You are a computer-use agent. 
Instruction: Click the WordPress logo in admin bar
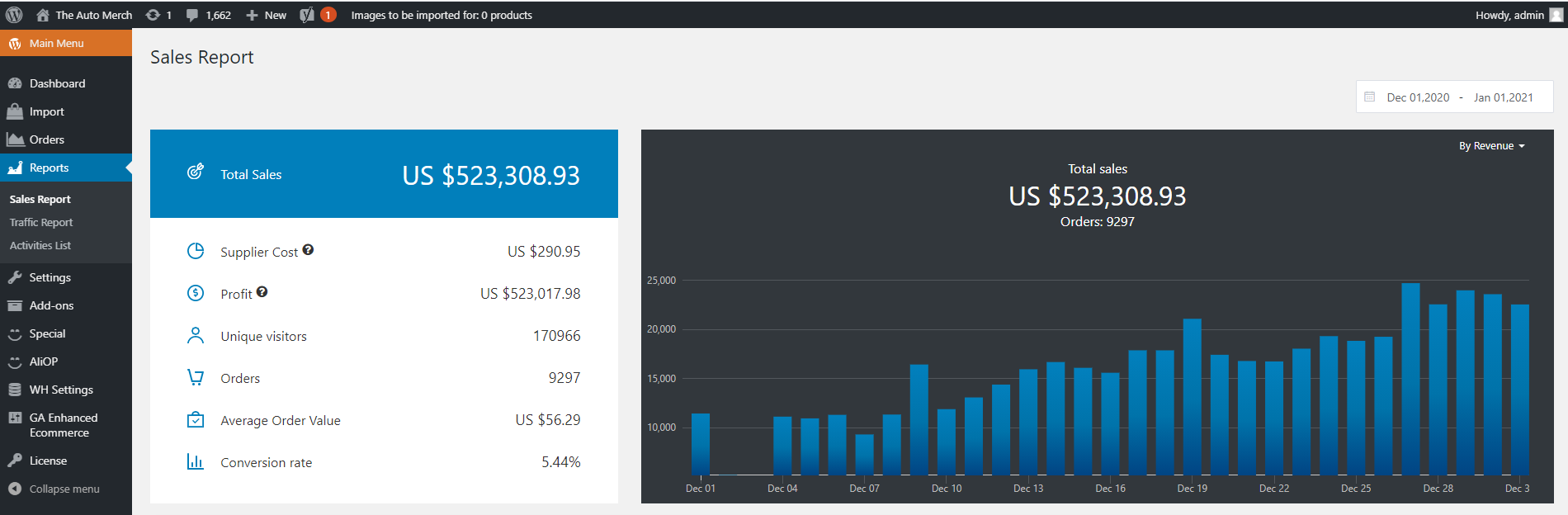coord(14,15)
